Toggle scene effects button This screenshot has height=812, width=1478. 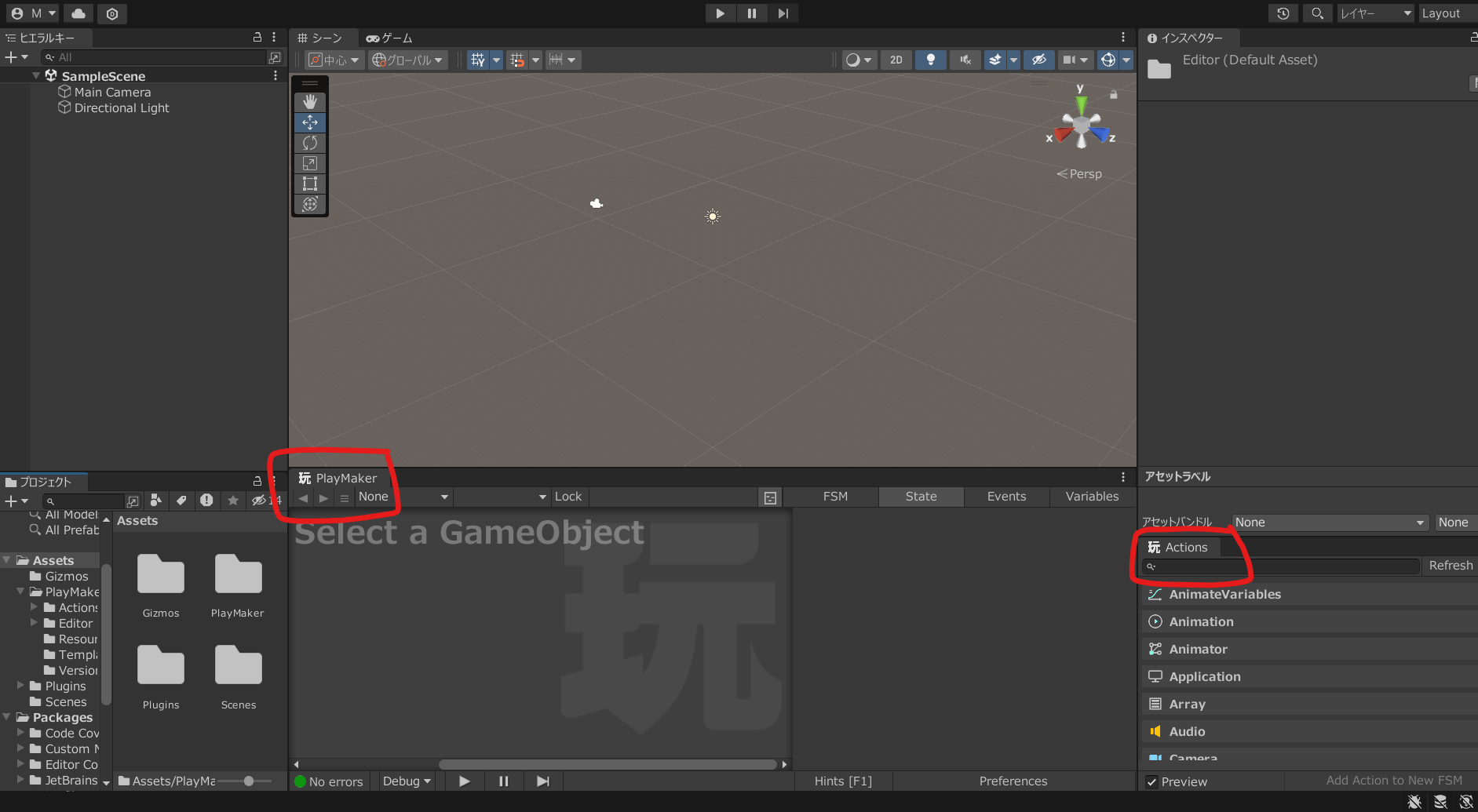(995, 60)
